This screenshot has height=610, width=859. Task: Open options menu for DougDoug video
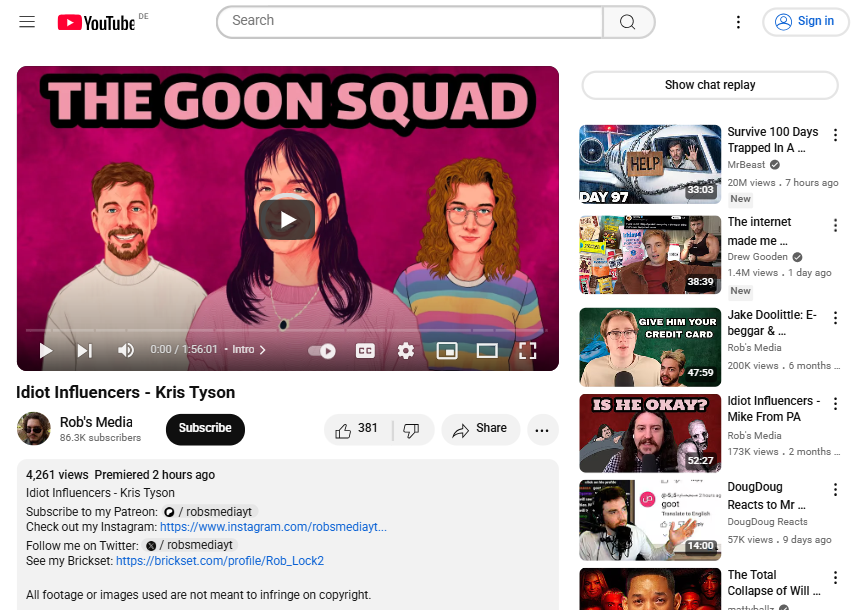(x=835, y=490)
